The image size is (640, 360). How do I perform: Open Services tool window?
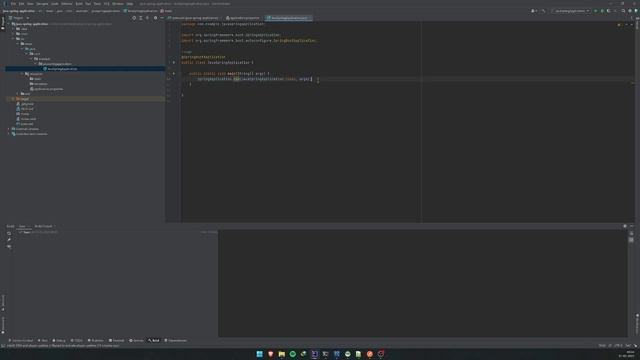136,340
